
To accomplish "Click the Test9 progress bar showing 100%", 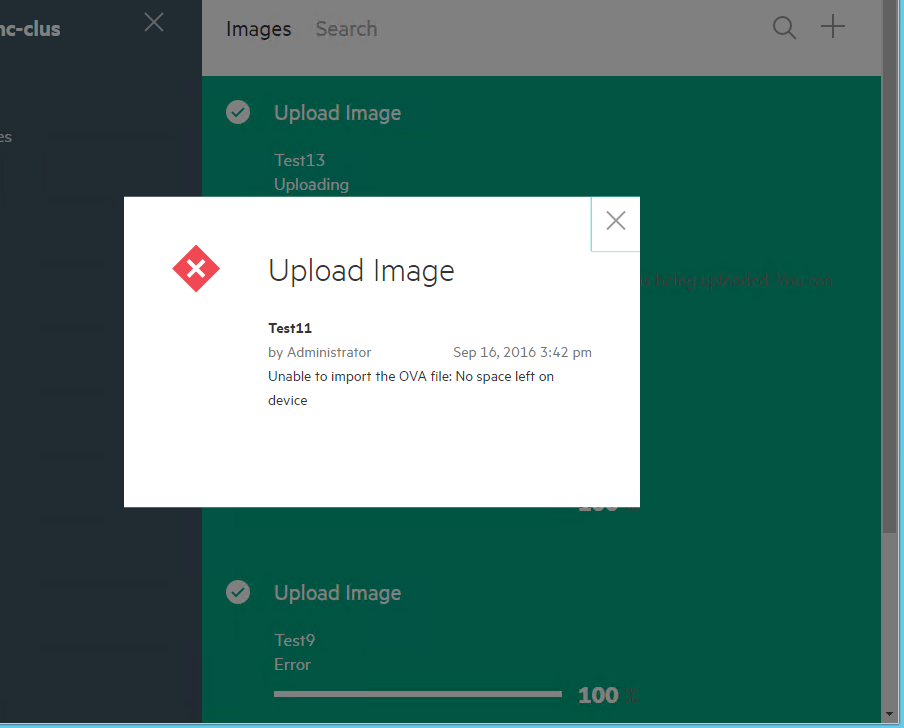I will pyautogui.click(x=417, y=693).
